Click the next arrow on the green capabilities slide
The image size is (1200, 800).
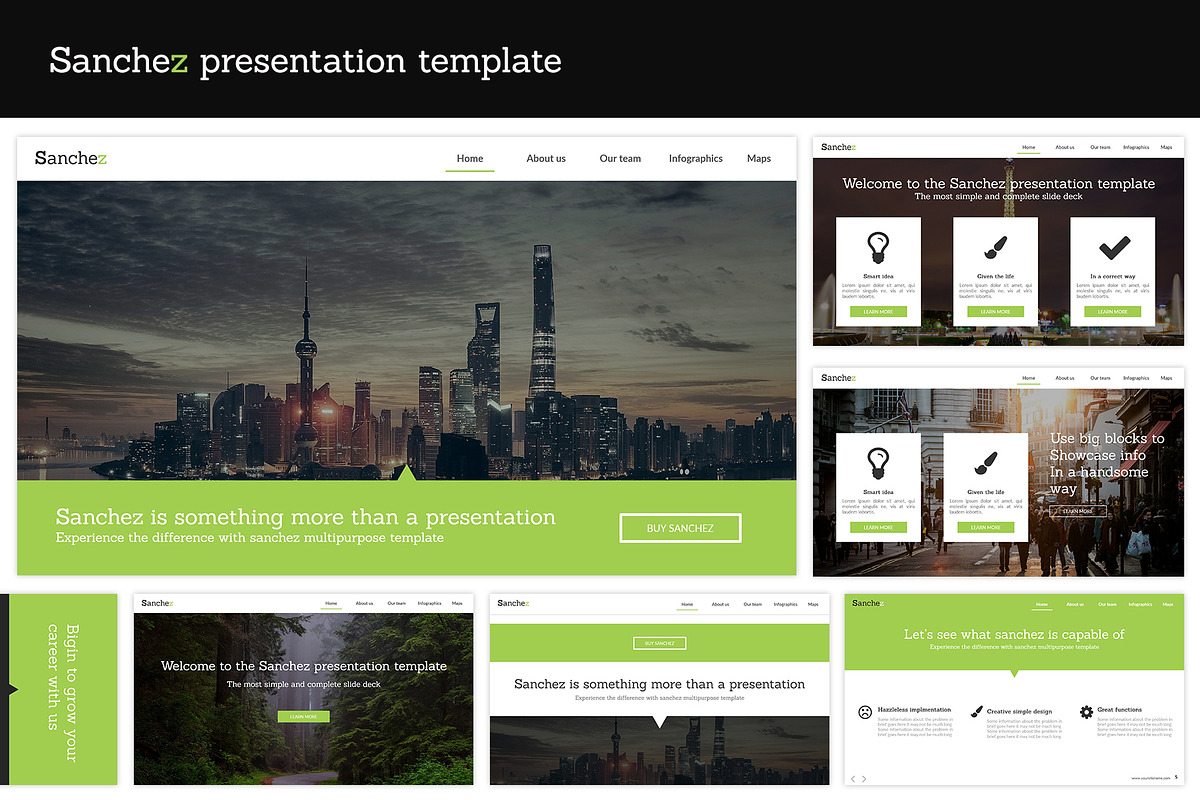(864, 778)
